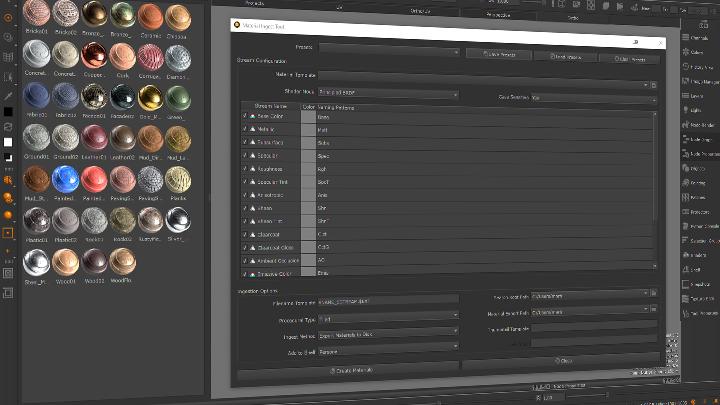Uncheck the Base Color stream checkbox
Viewport: 720px width, 405px height.
click(245, 117)
